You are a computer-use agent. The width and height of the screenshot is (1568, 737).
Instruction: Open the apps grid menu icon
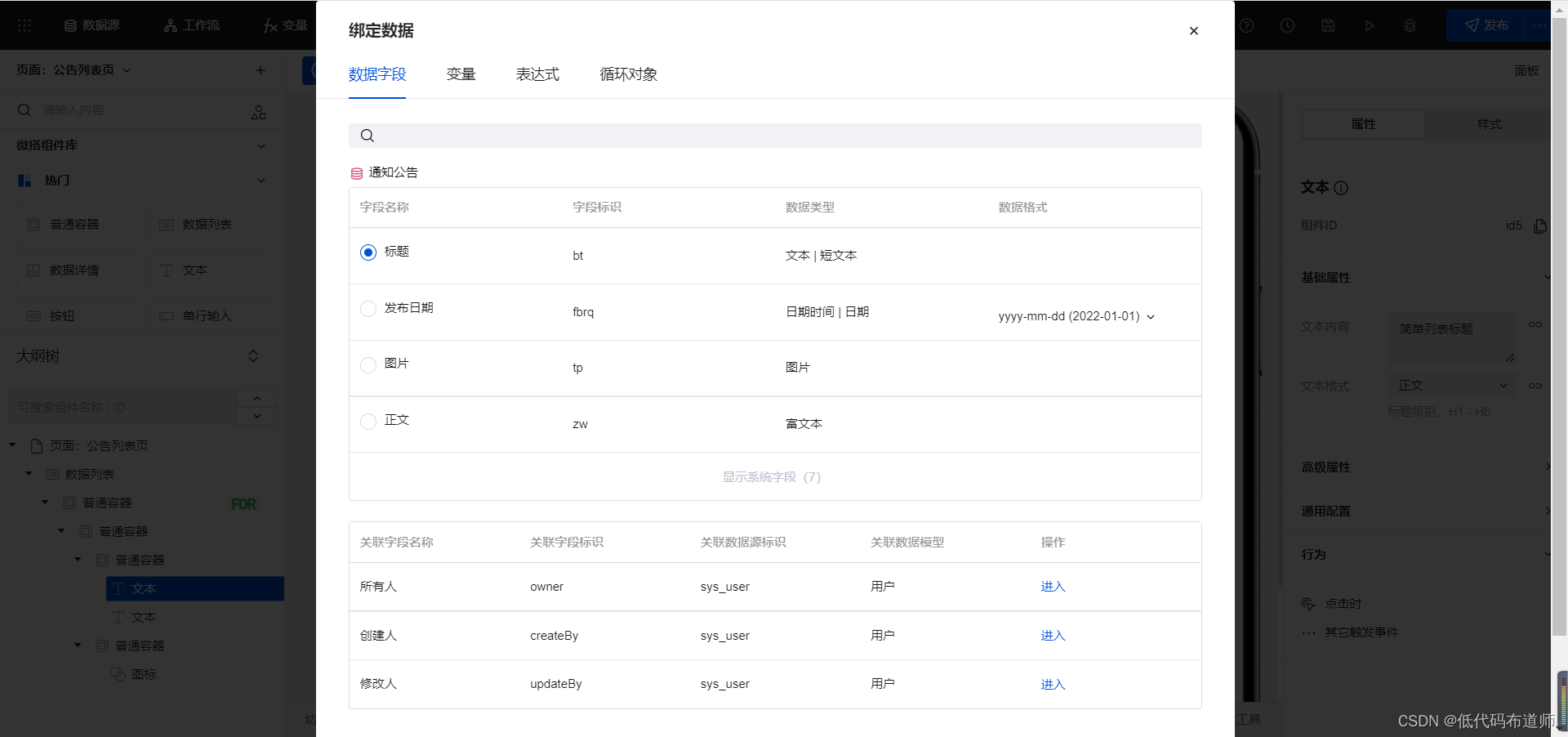point(24,25)
